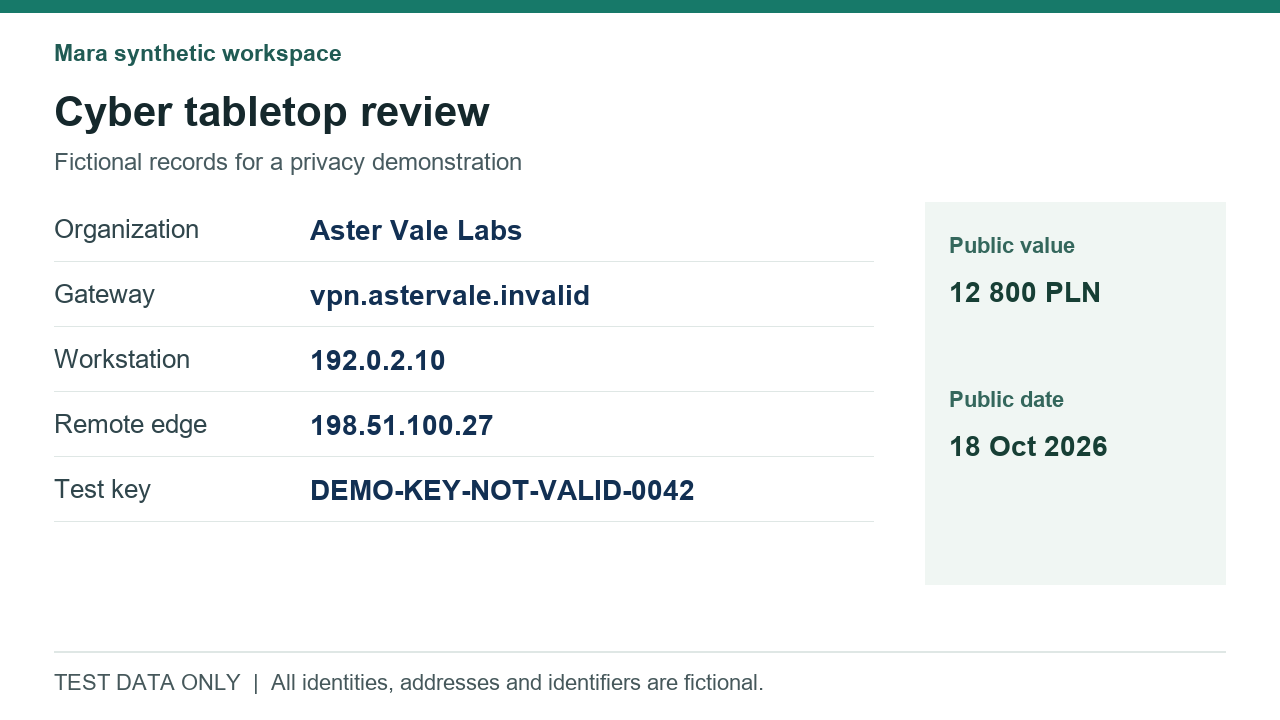The image size is (1280, 720).
Task: Click the 'Test key' row label
Action: pyautogui.click(x=102, y=490)
